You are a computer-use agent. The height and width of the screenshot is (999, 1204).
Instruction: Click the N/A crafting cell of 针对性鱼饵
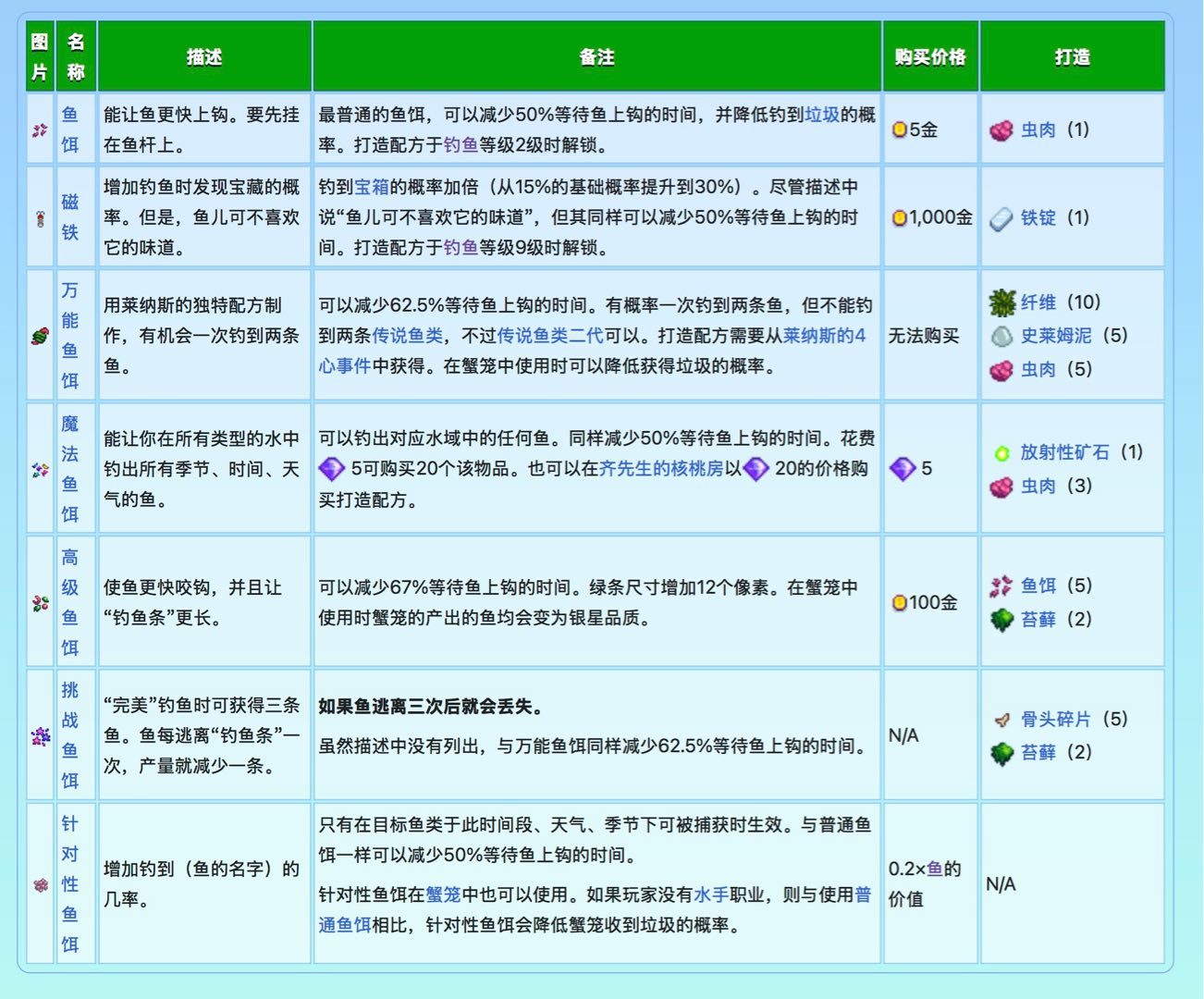[x=1073, y=883]
